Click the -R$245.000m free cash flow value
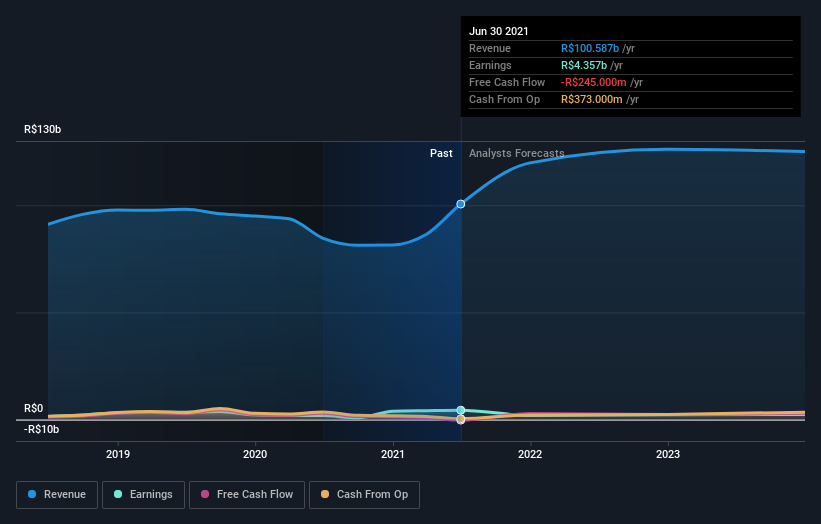The width and height of the screenshot is (821, 524). 594,82
